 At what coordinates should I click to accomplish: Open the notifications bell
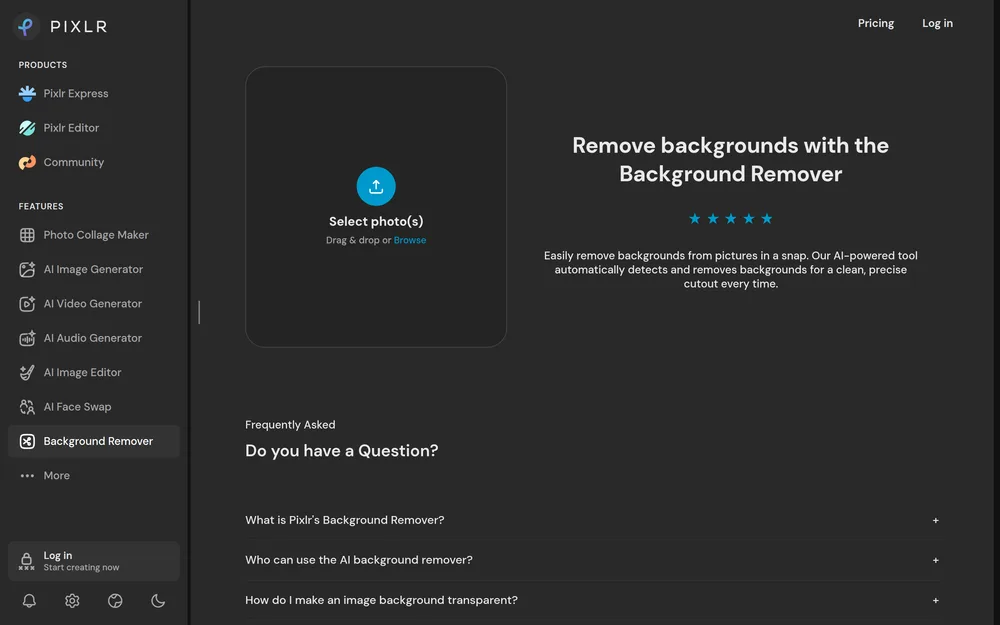tap(29, 601)
